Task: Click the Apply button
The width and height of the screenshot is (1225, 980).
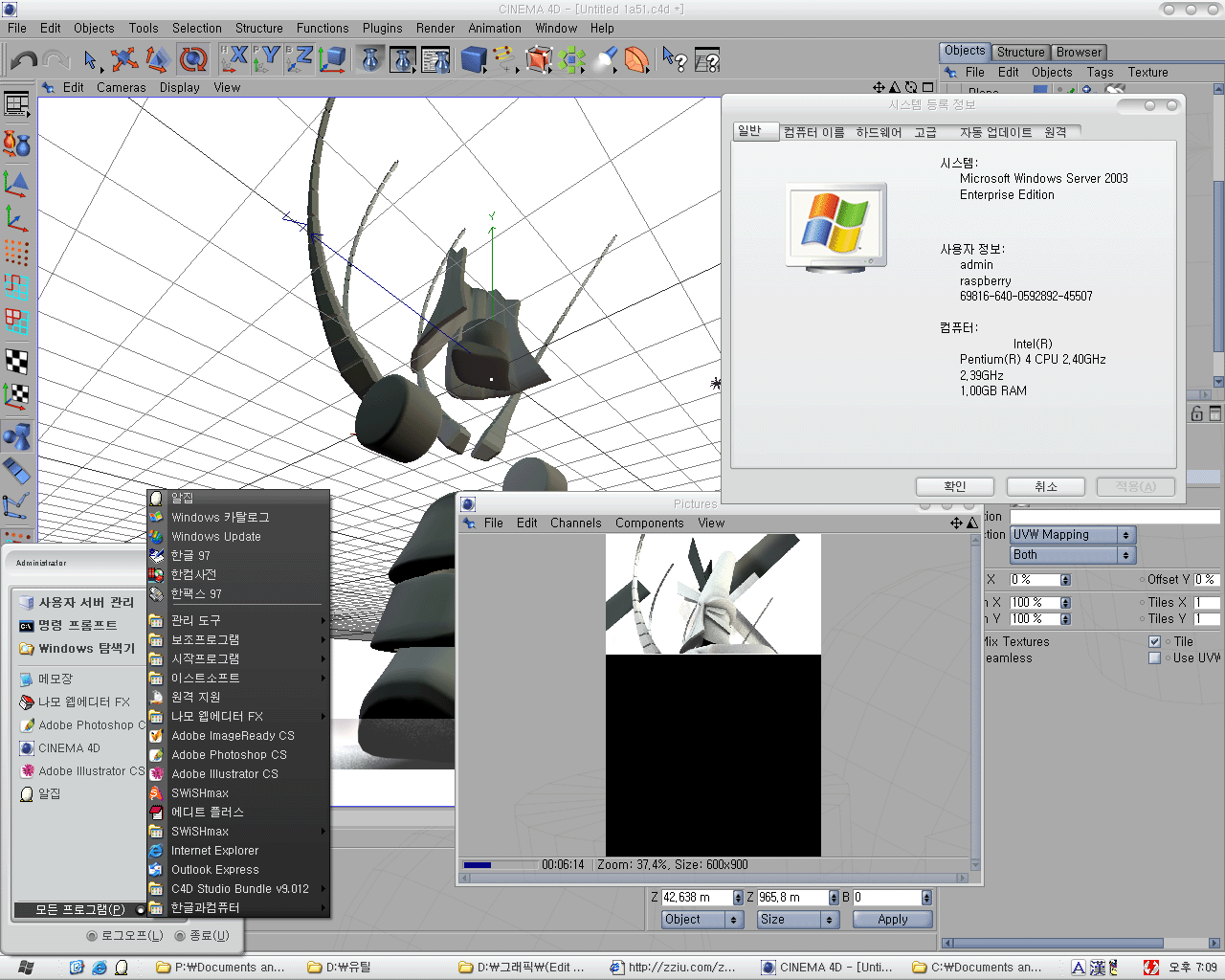Action: coord(893,919)
